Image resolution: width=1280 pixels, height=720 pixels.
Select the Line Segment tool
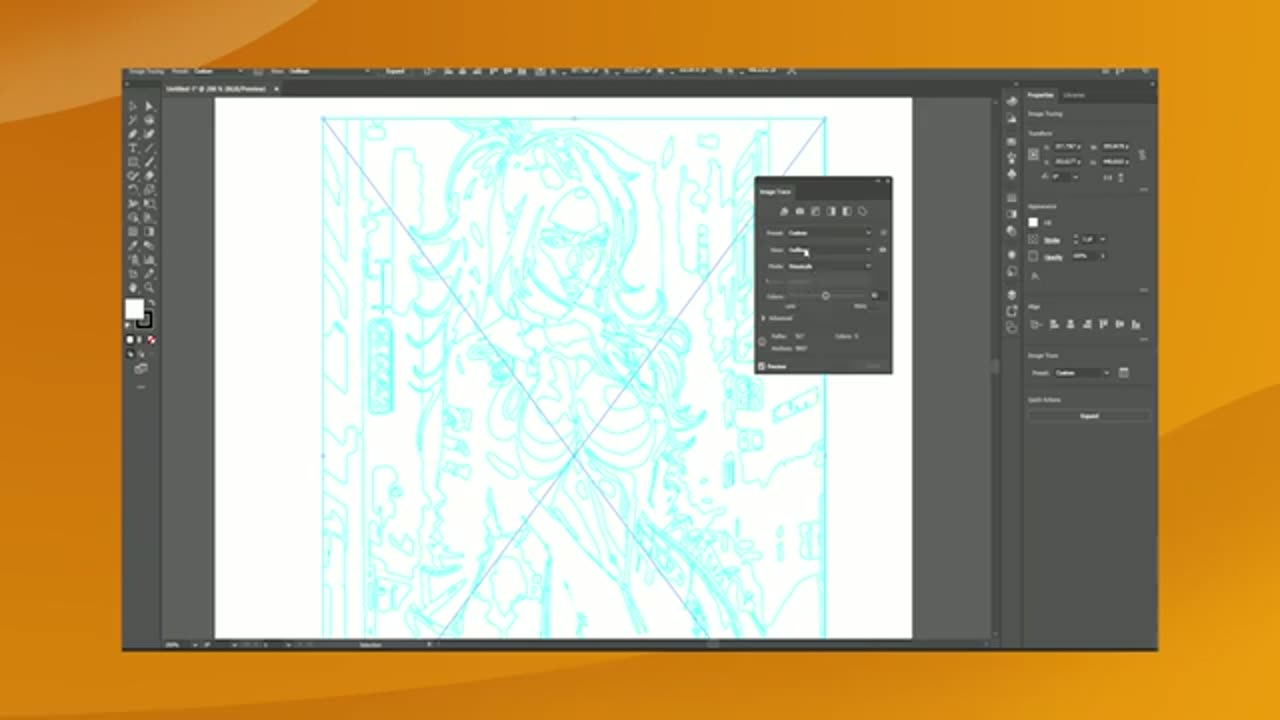[x=149, y=148]
